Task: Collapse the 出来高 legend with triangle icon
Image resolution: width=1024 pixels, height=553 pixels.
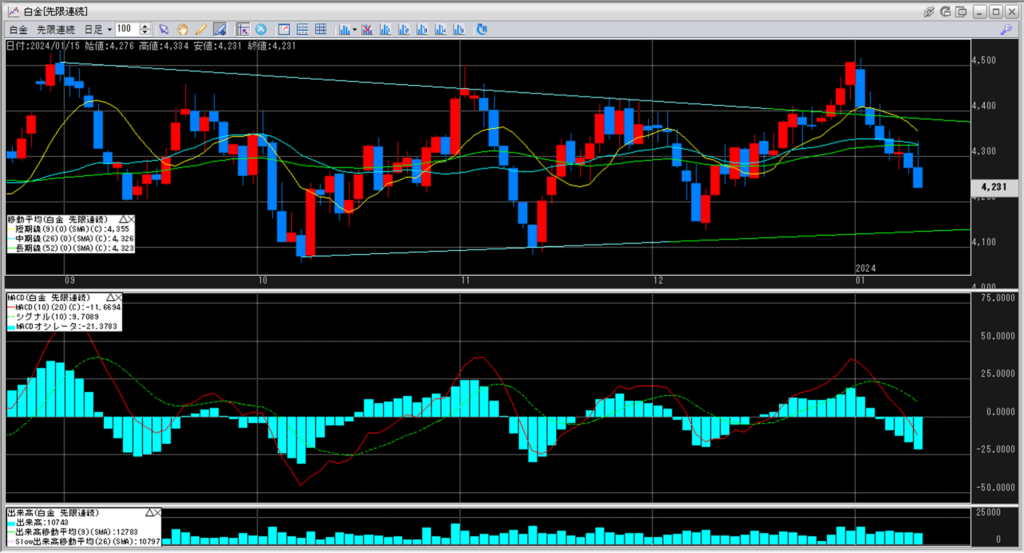Action: coord(150,513)
